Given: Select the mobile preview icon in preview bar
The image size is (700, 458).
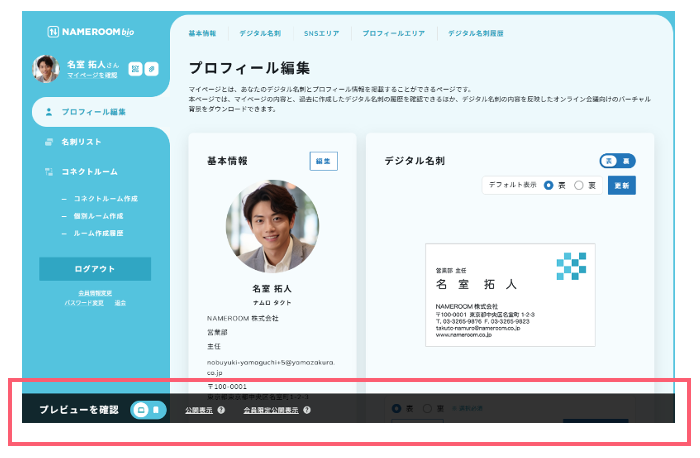Looking at the screenshot, I should point(156,410).
